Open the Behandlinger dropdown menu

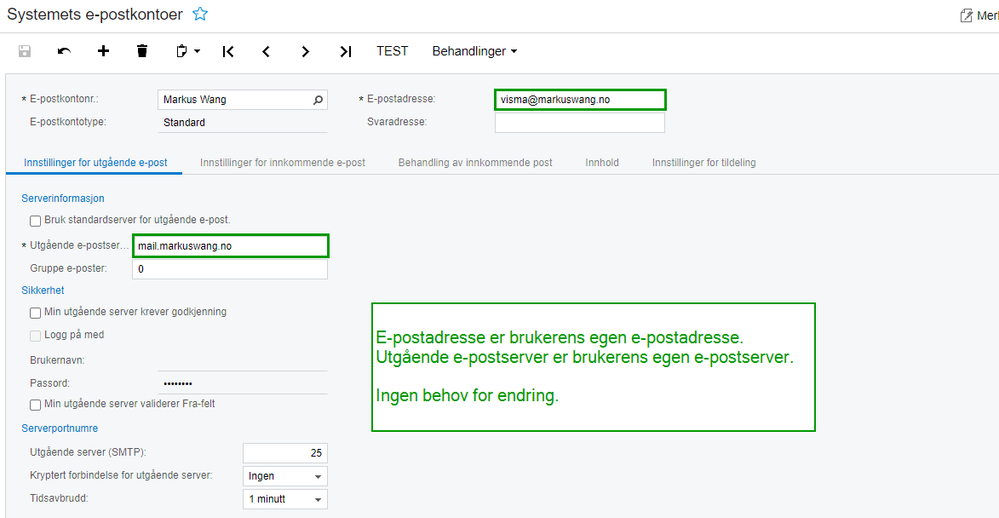point(475,51)
